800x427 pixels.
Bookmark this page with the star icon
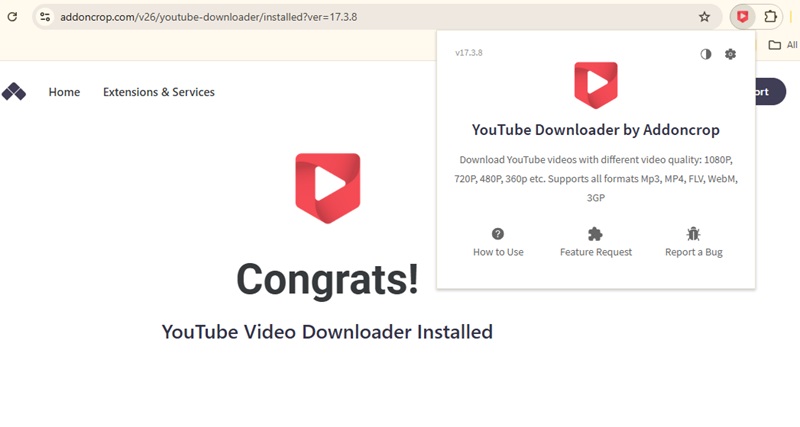tap(704, 17)
